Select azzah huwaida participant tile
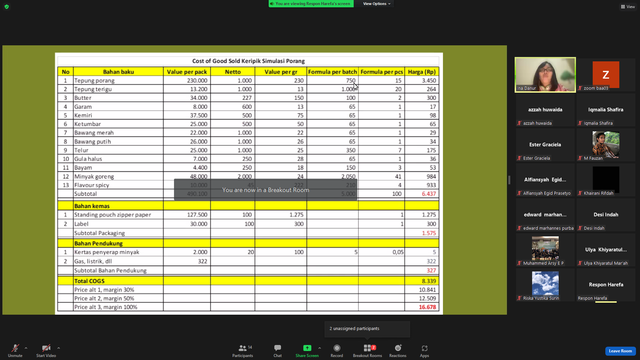640x360 pixels. click(545, 110)
